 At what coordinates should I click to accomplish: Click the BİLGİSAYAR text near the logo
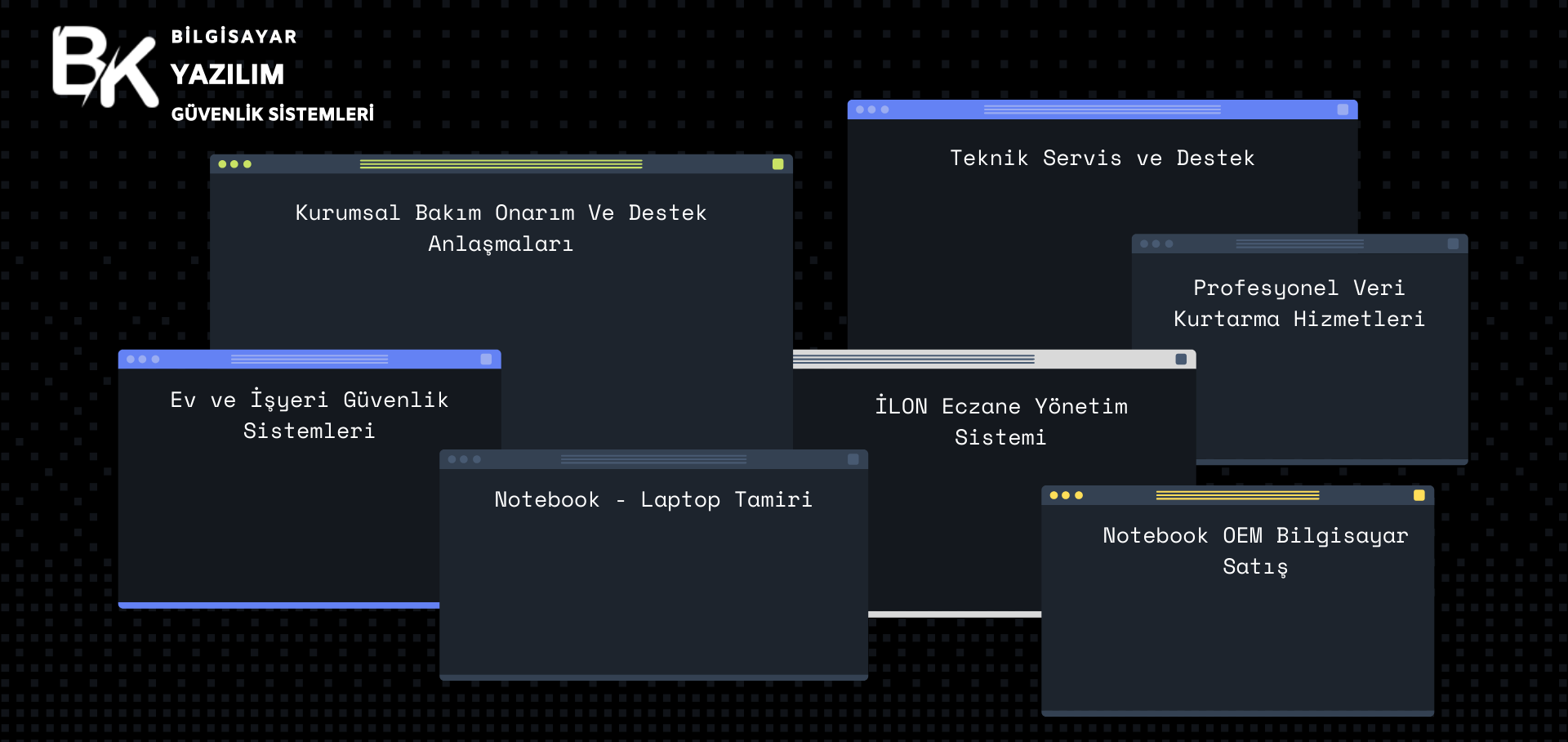tap(234, 37)
